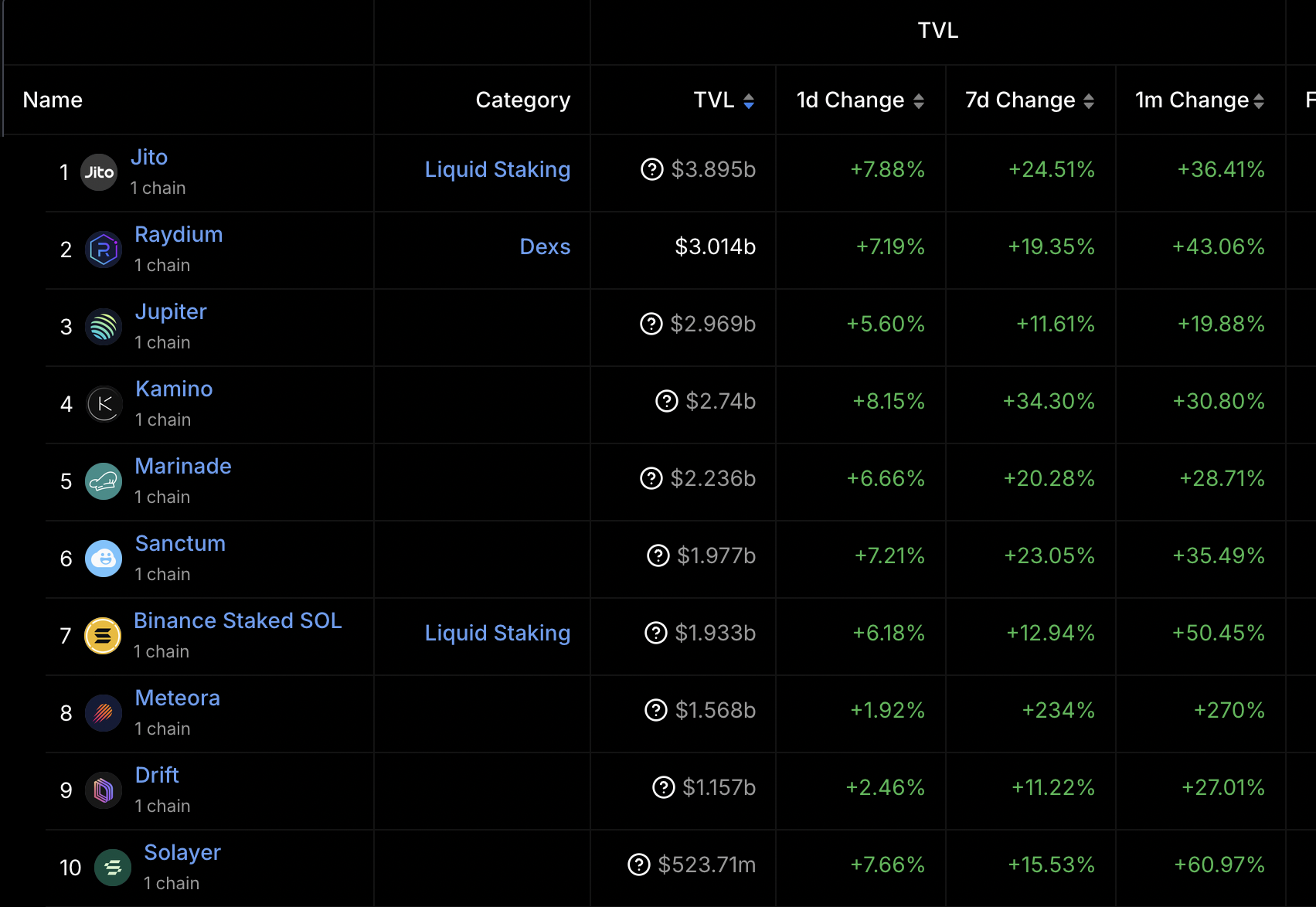Click the Meteora protocol logo icon
The image size is (1316, 907).
coord(104,713)
